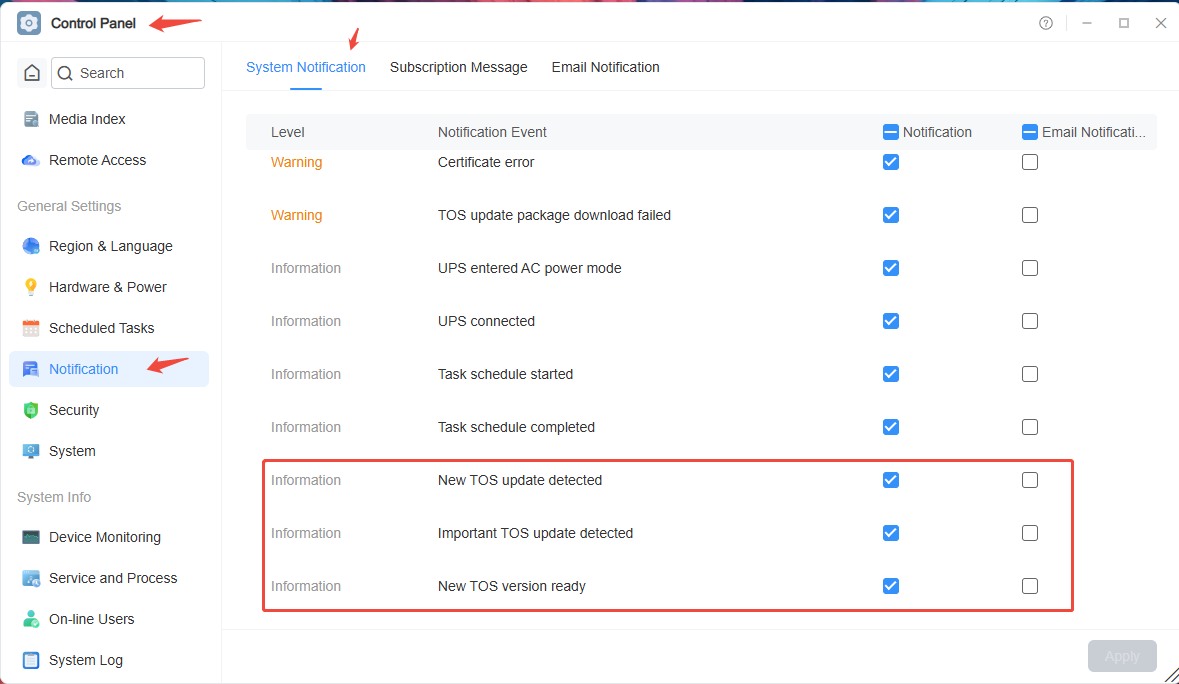This screenshot has height=684, width=1179.
Task: Click the System Log icon
Action: coord(31,660)
